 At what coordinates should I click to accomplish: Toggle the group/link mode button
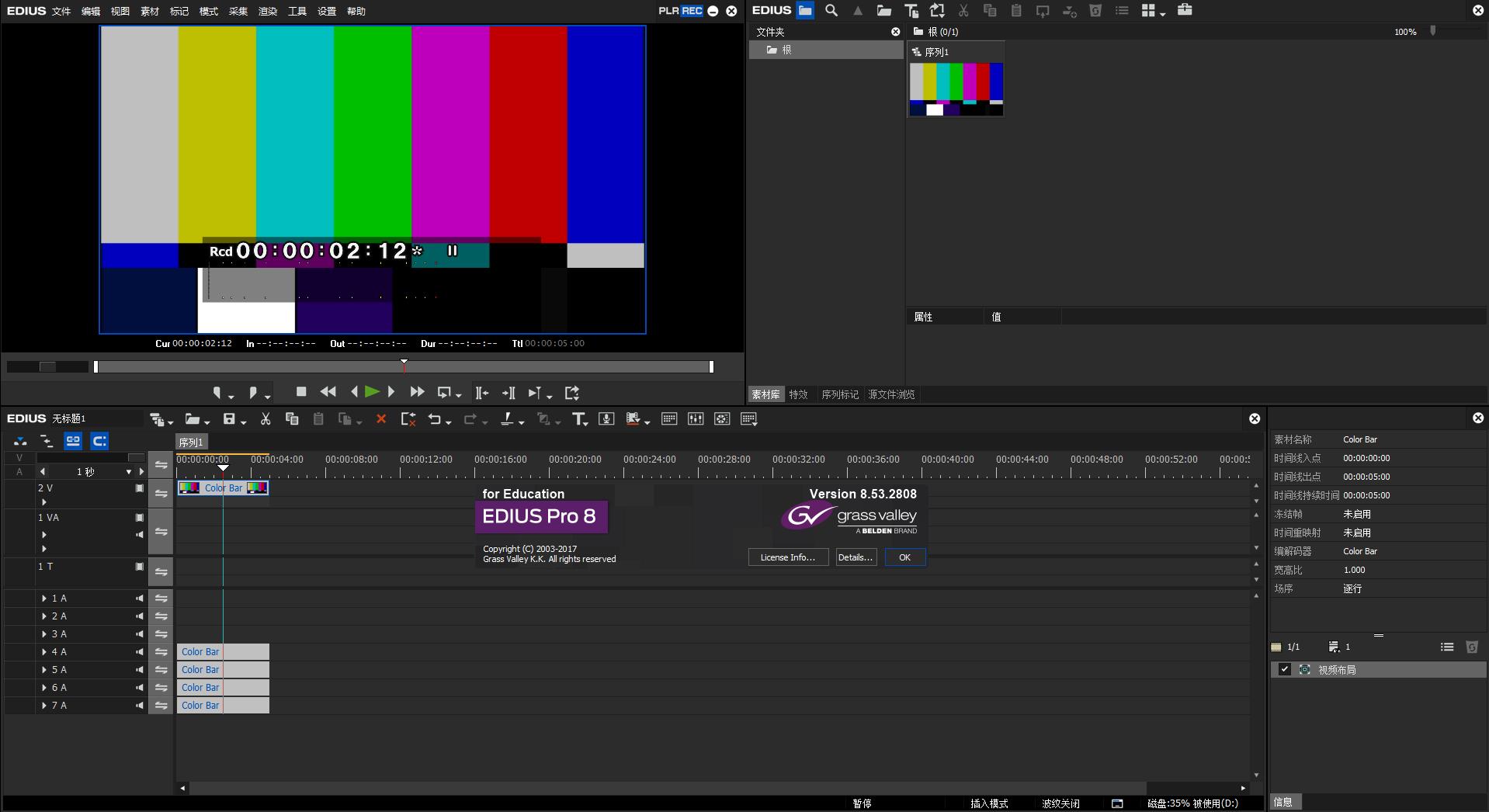(x=73, y=441)
